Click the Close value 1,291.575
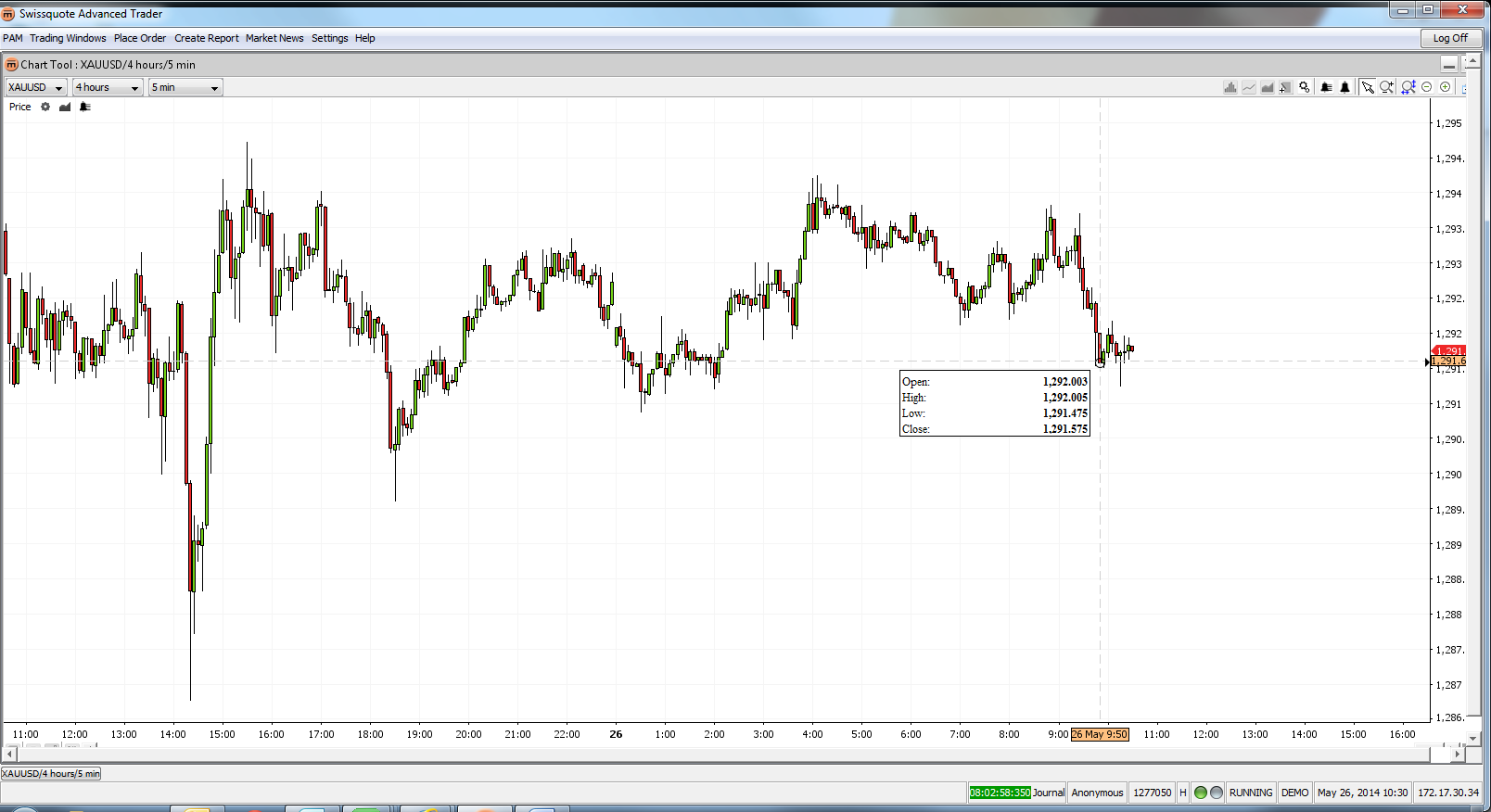1491x812 pixels. 1064,429
